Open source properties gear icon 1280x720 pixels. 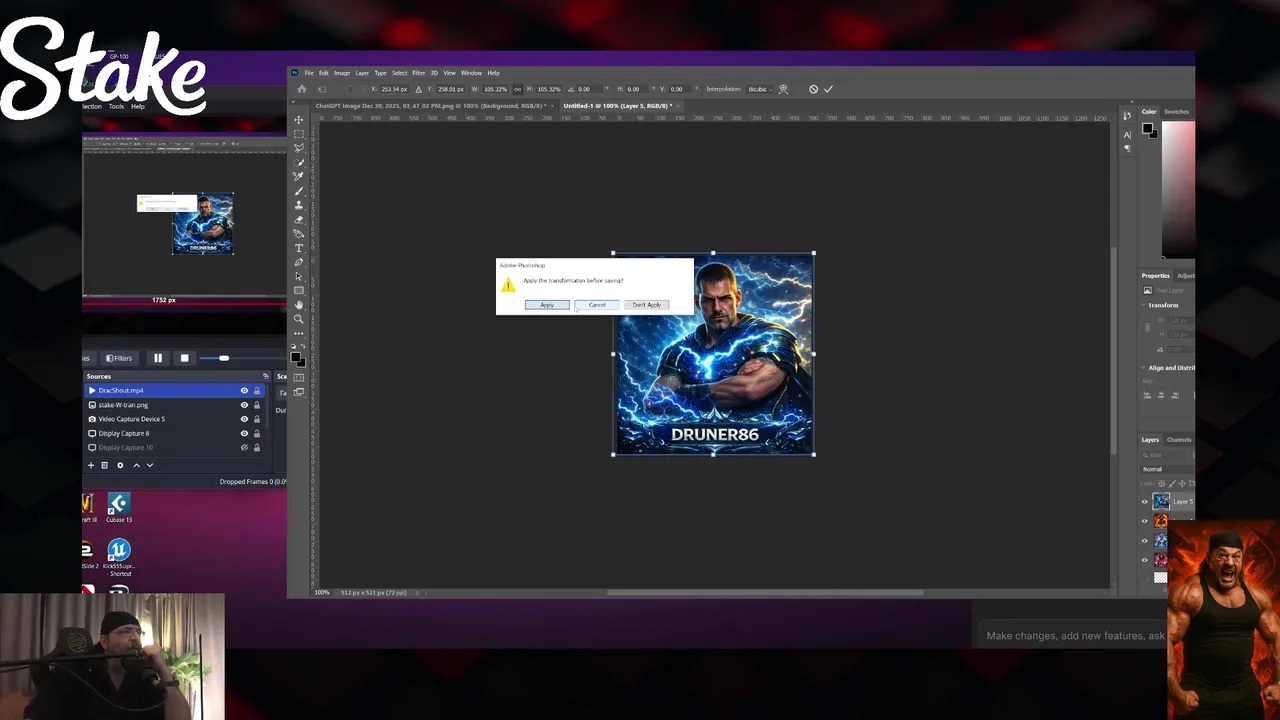click(x=120, y=465)
